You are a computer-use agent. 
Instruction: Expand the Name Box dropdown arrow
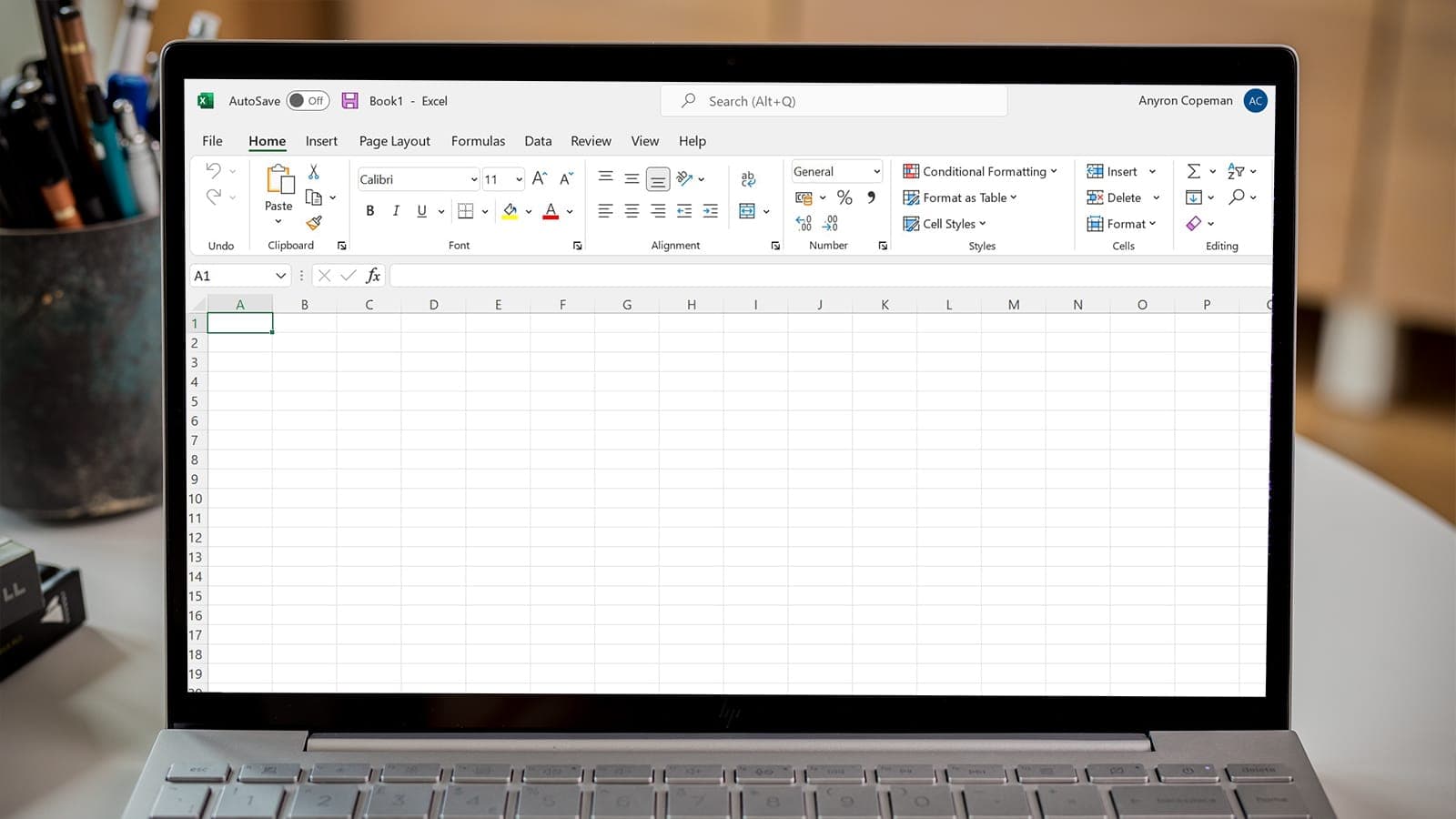(280, 276)
